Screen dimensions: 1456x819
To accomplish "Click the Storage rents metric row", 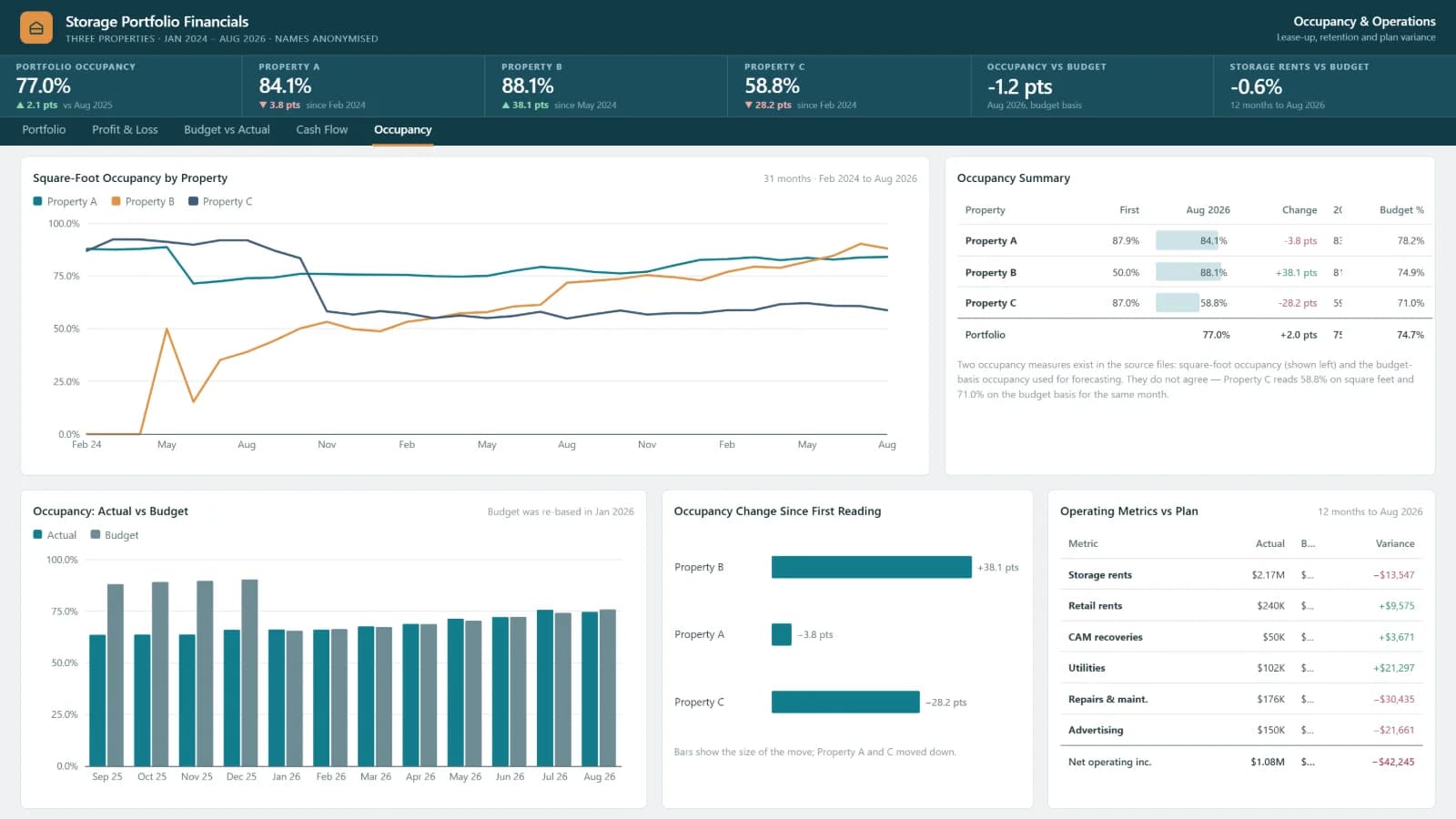I will pyautogui.click(x=1241, y=575).
